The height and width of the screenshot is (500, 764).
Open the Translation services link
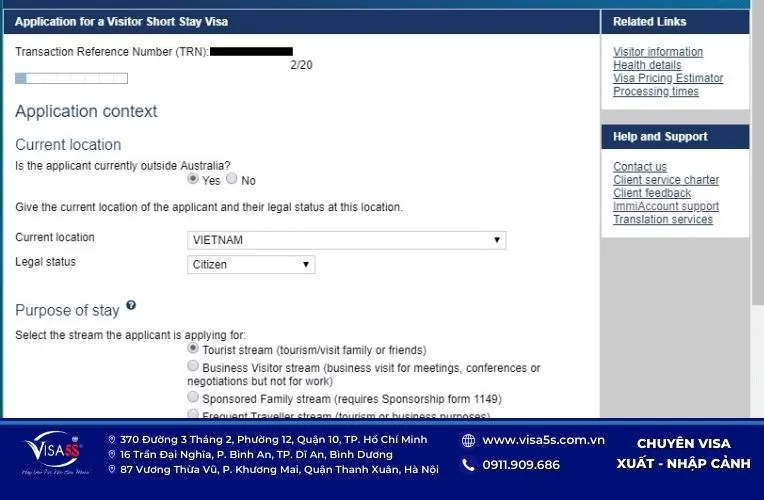(x=663, y=219)
